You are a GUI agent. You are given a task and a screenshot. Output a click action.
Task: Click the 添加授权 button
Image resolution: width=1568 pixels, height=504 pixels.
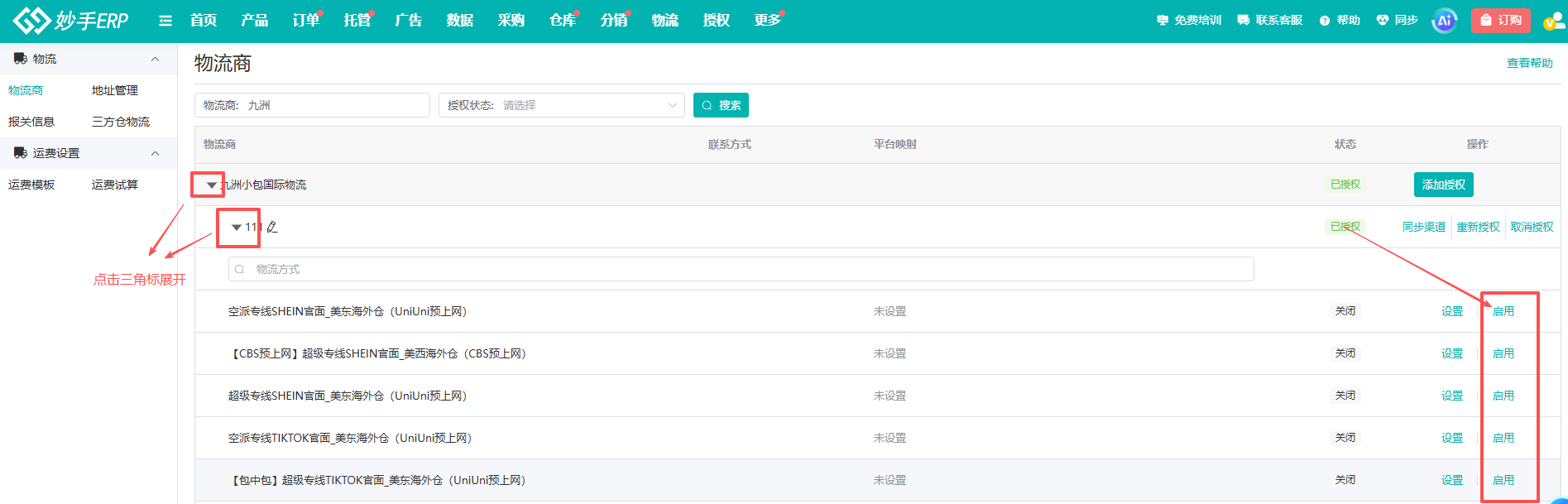pyautogui.click(x=1444, y=185)
